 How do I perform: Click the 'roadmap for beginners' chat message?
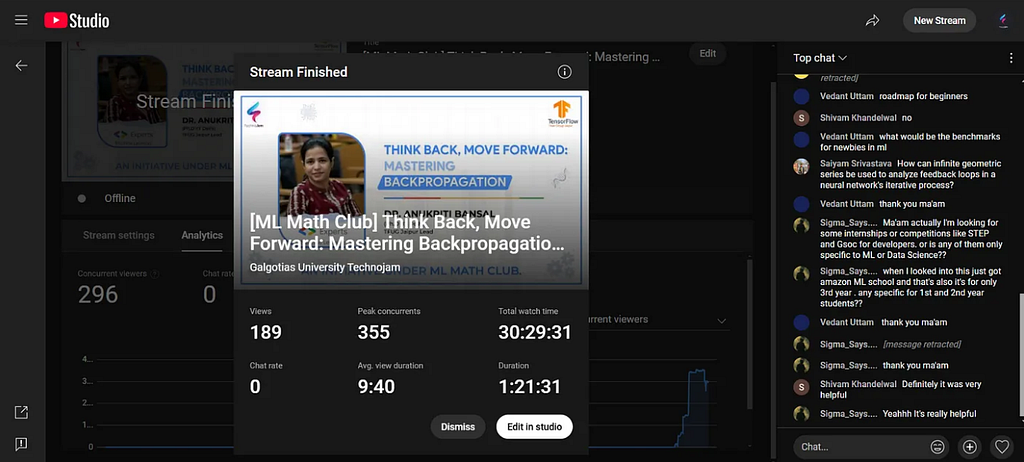click(x=923, y=96)
